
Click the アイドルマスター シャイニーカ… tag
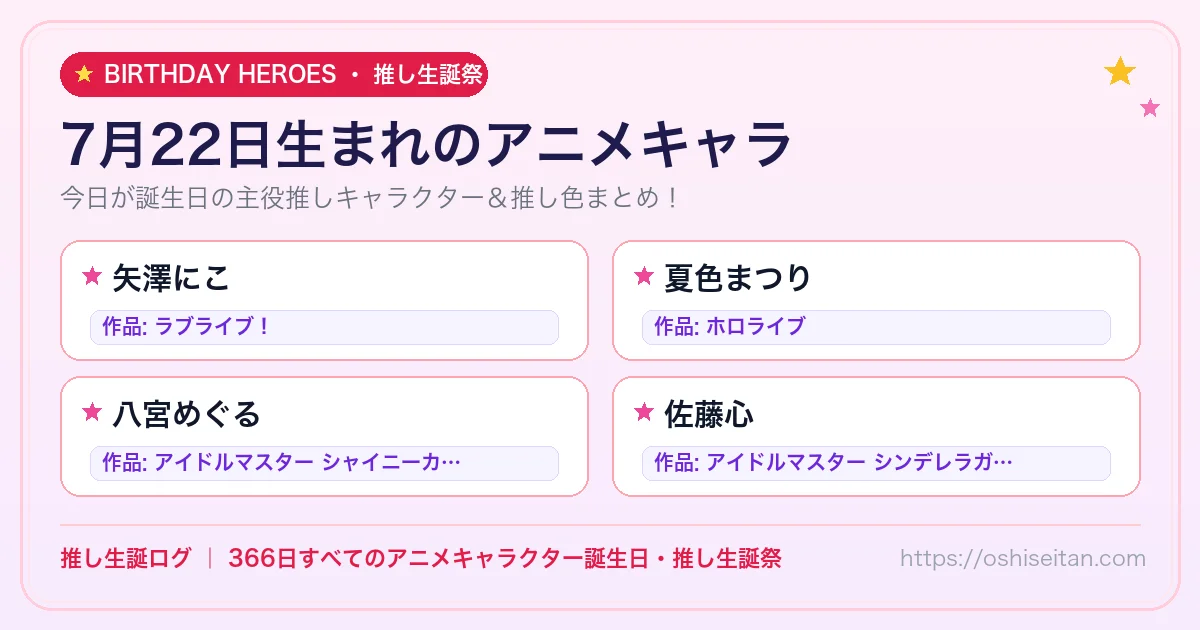tap(324, 463)
